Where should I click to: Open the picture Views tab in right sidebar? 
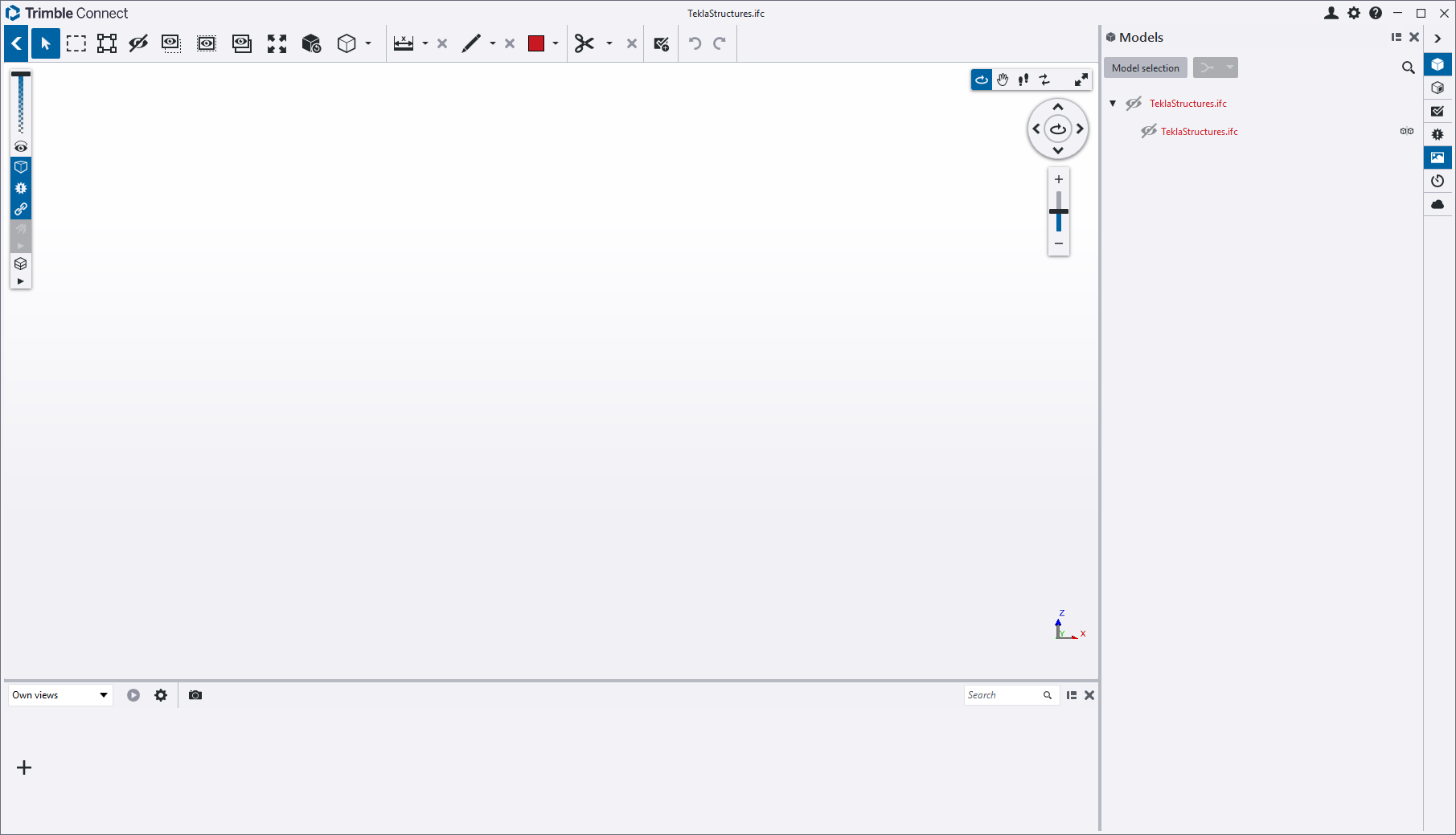[1438, 158]
